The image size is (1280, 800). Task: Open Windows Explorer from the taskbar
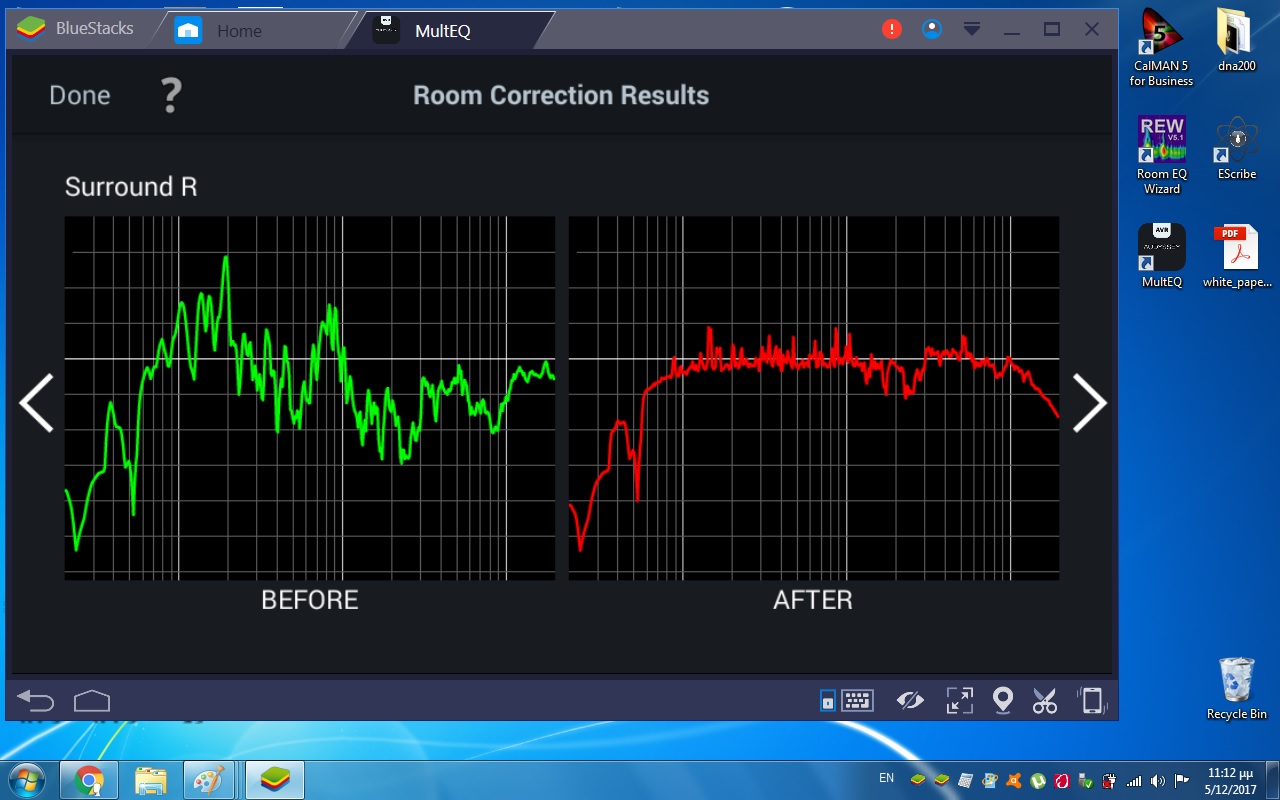click(150, 780)
